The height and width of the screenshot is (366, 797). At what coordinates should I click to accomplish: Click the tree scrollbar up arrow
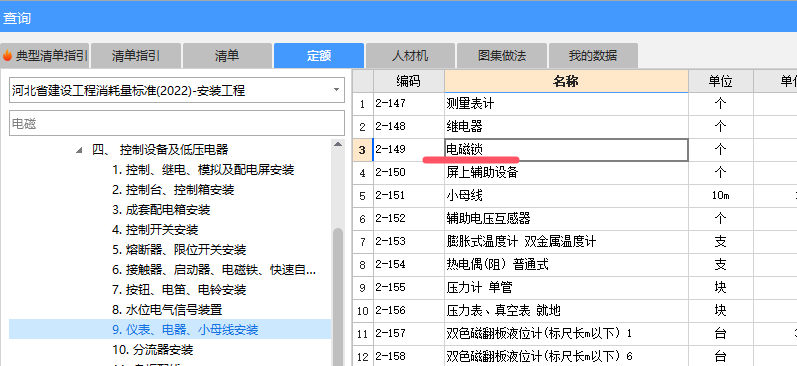pos(338,144)
